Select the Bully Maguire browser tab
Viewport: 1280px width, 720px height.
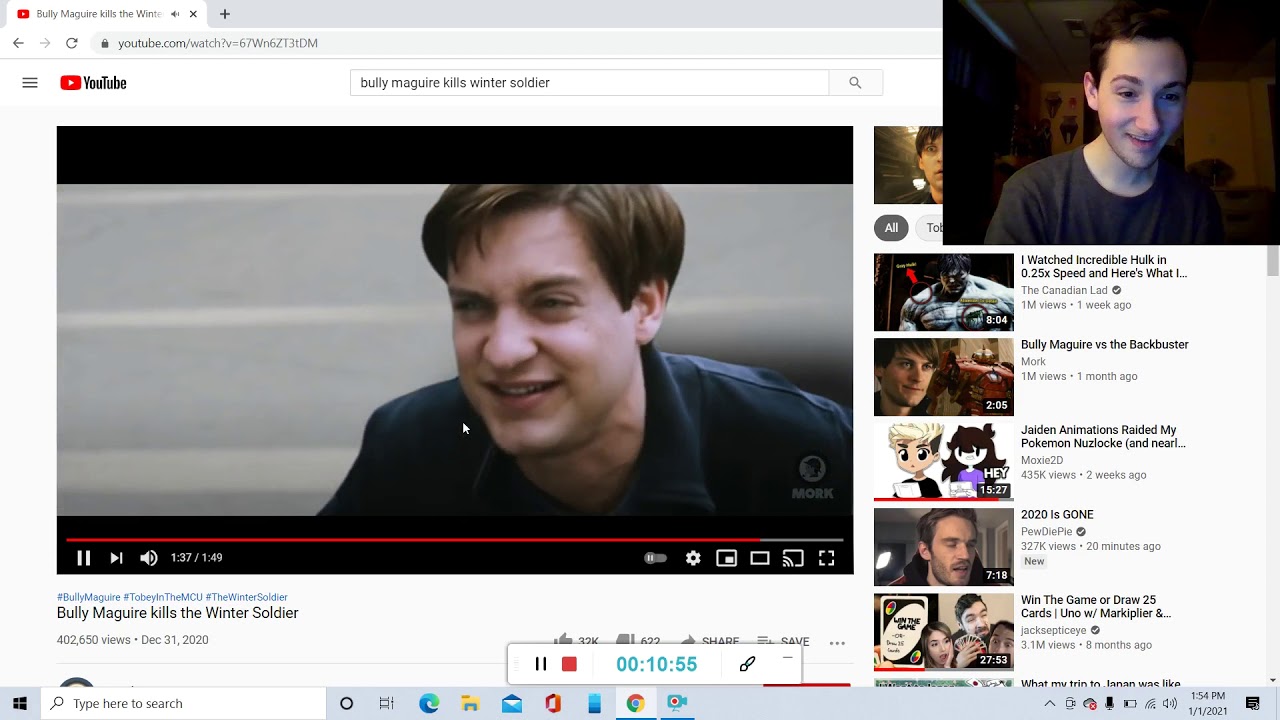coord(105,14)
